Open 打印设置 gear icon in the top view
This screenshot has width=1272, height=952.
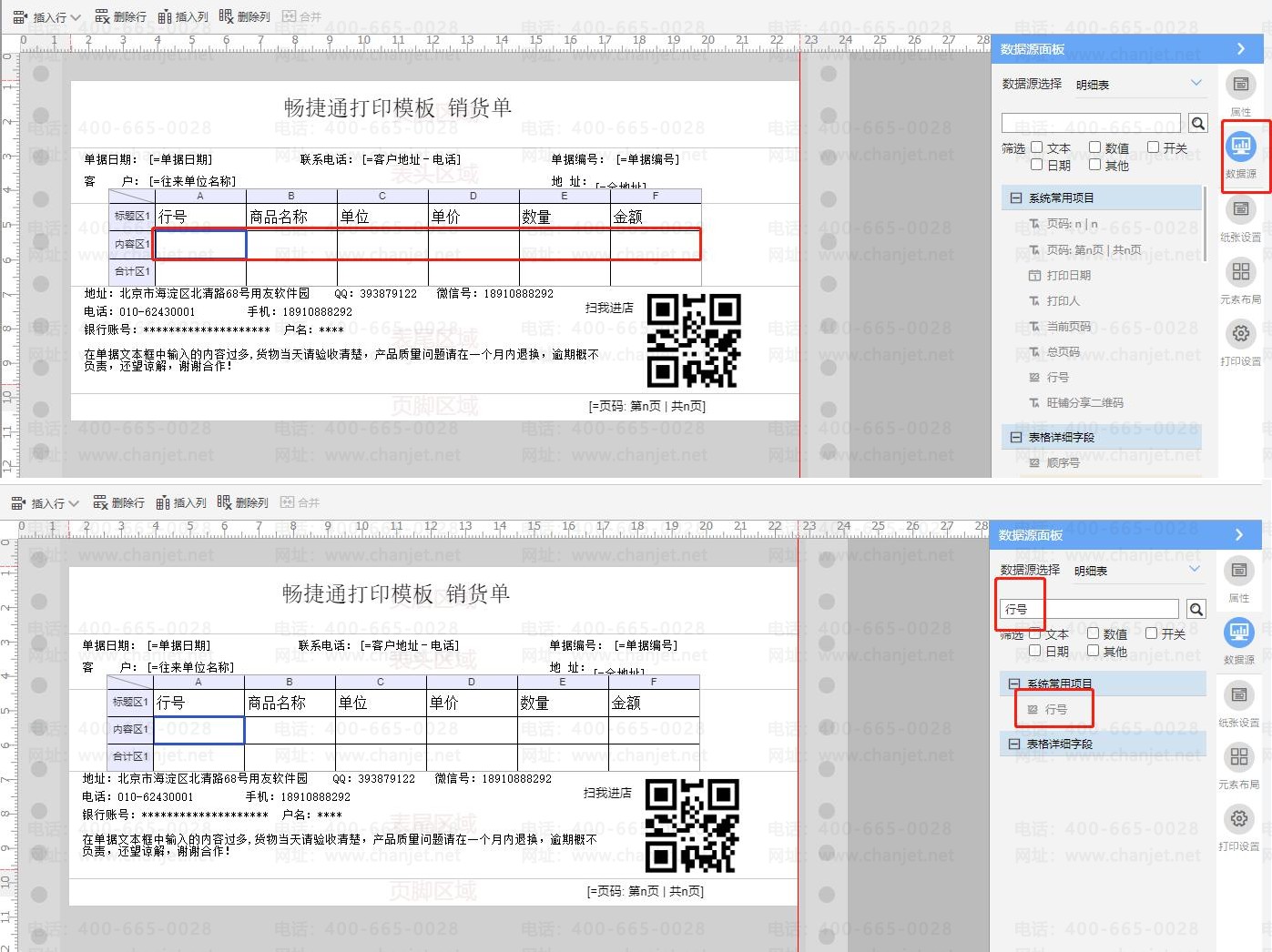point(1240,333)
